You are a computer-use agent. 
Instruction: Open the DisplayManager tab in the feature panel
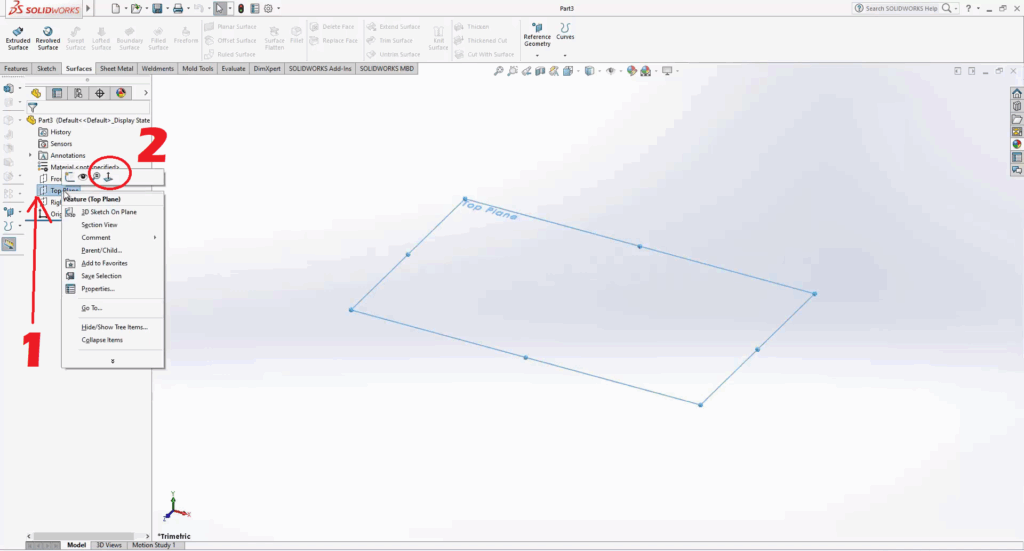[x=121, y=93]
